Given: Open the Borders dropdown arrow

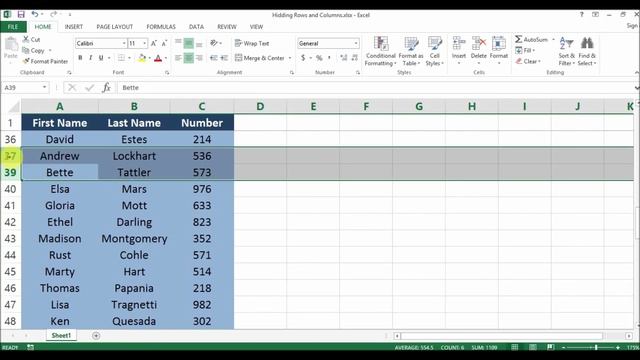Looking at the screenshot, I should (x=129, y=58).
